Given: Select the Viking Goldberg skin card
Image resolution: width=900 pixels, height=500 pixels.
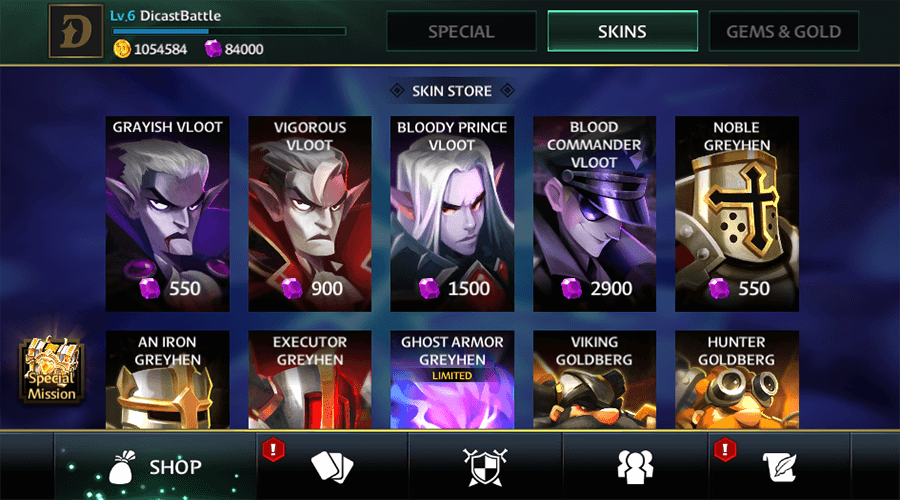Looking at the screenshot, I should (x=595, y=379).
